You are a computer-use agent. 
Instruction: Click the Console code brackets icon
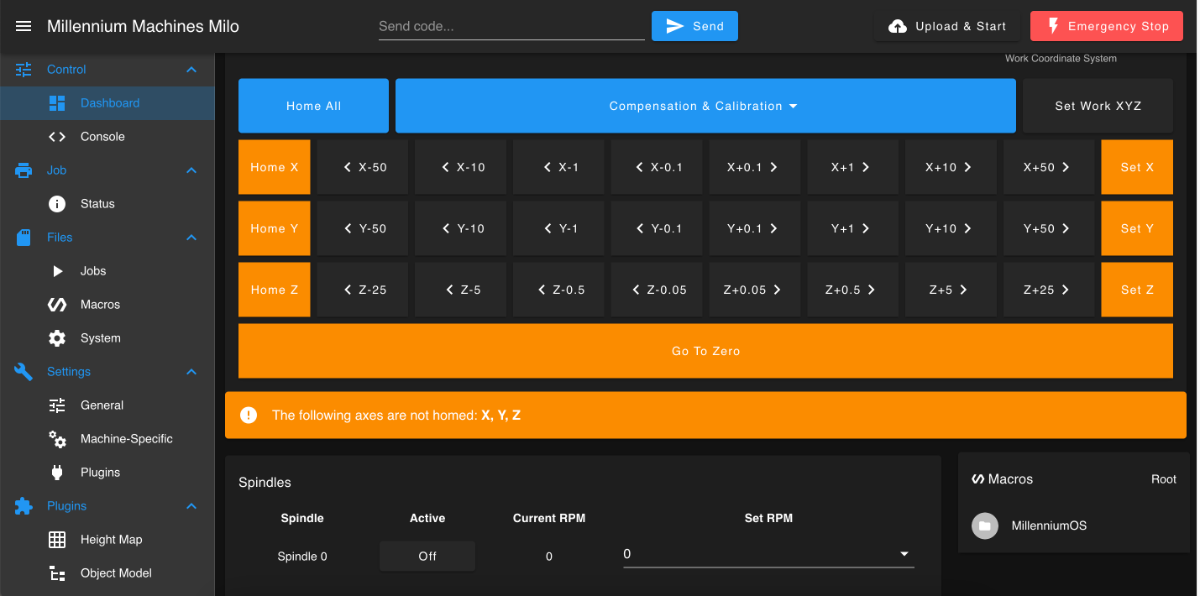(57, 137)
